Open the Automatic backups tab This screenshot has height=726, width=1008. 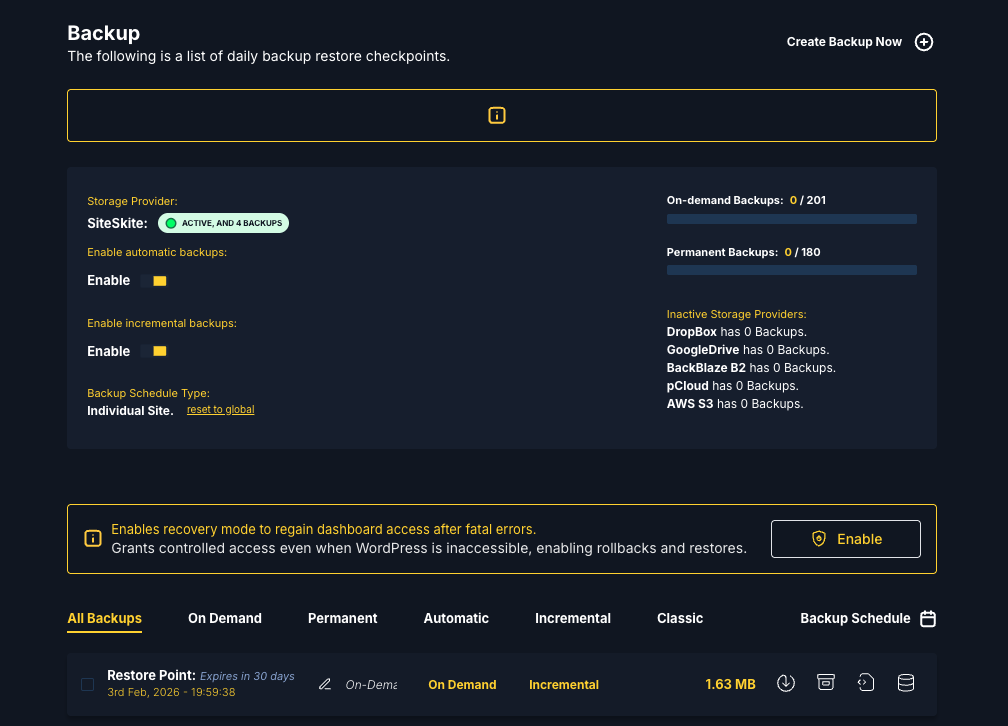[456, 619]
